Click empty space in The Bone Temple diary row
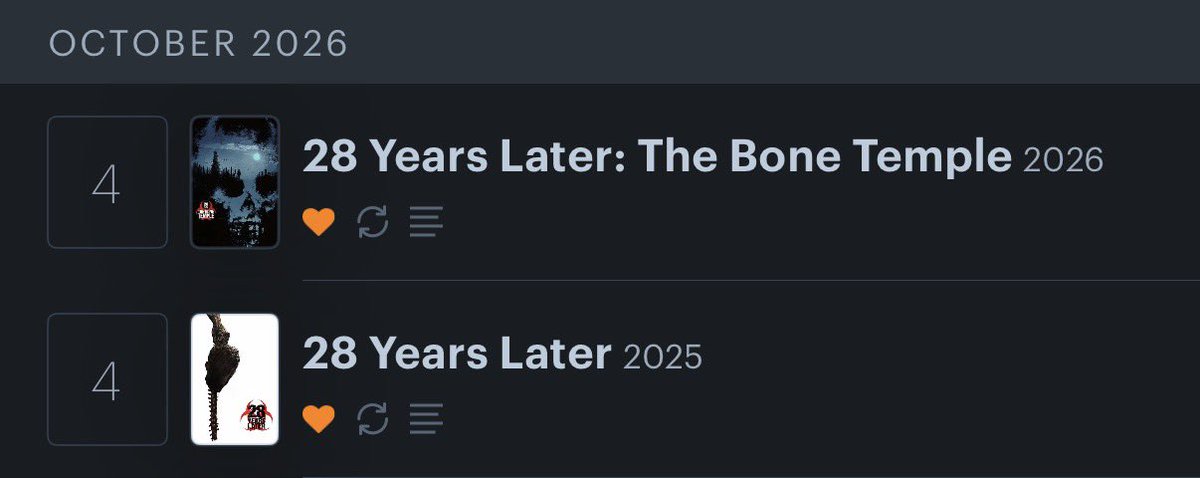The image size is (1200, 478). coord(800,222)
